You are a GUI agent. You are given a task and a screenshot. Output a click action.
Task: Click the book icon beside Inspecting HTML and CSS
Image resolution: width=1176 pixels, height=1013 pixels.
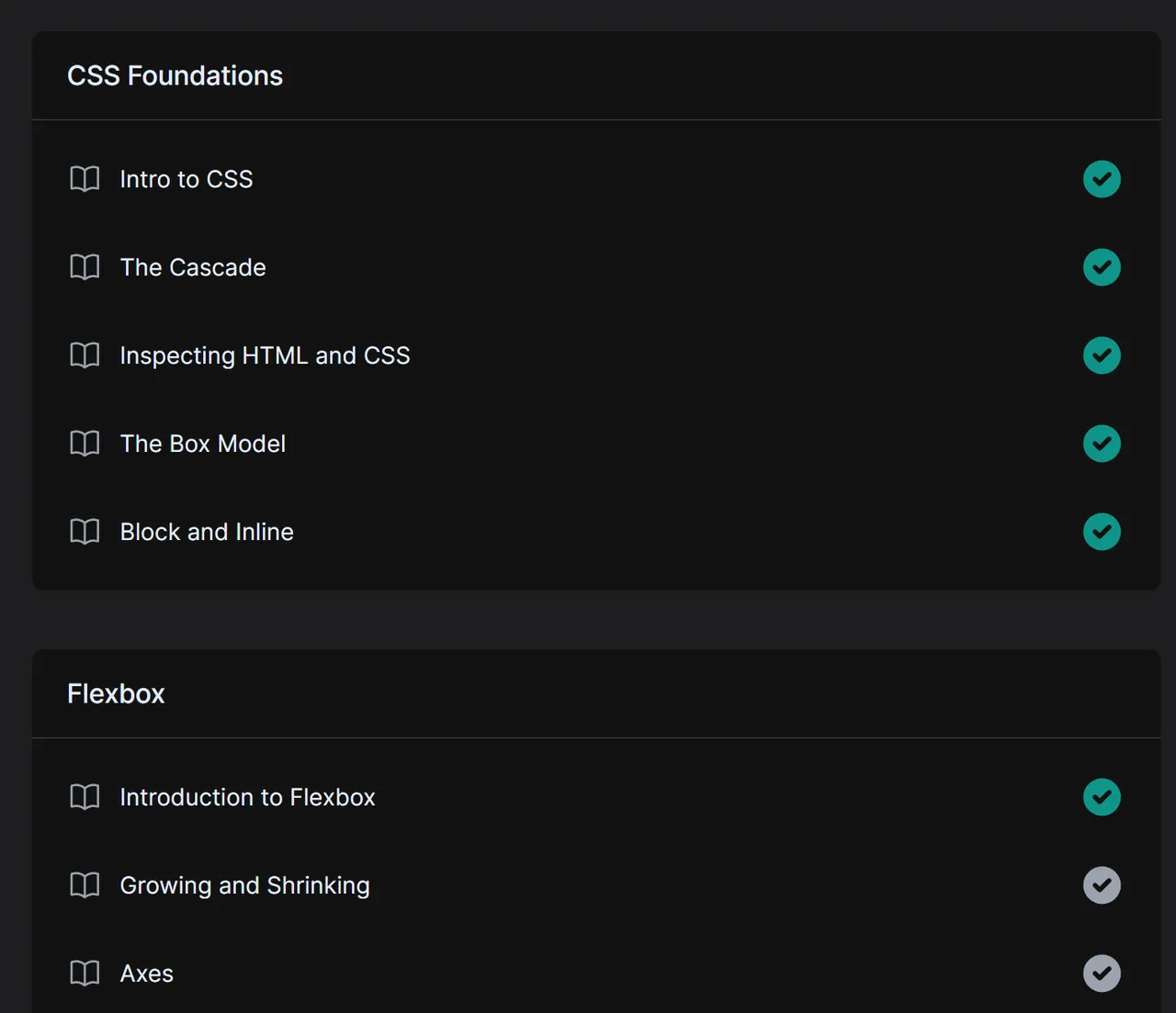click(85, 355)
